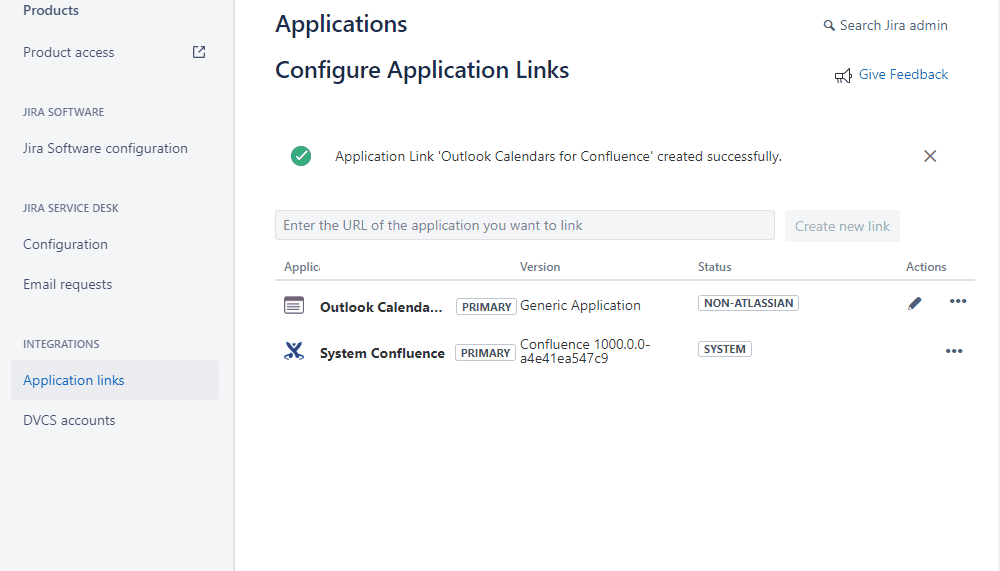Open more actions menu for Outlook Calendars

958,302
